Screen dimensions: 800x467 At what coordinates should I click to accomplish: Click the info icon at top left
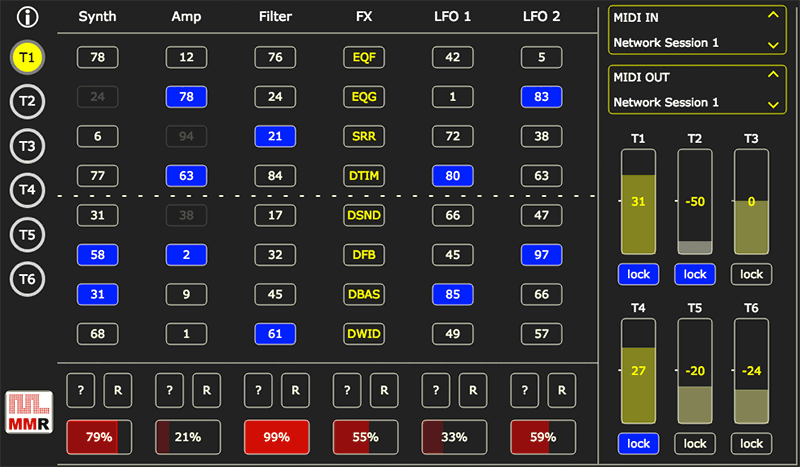click(29, 17)
